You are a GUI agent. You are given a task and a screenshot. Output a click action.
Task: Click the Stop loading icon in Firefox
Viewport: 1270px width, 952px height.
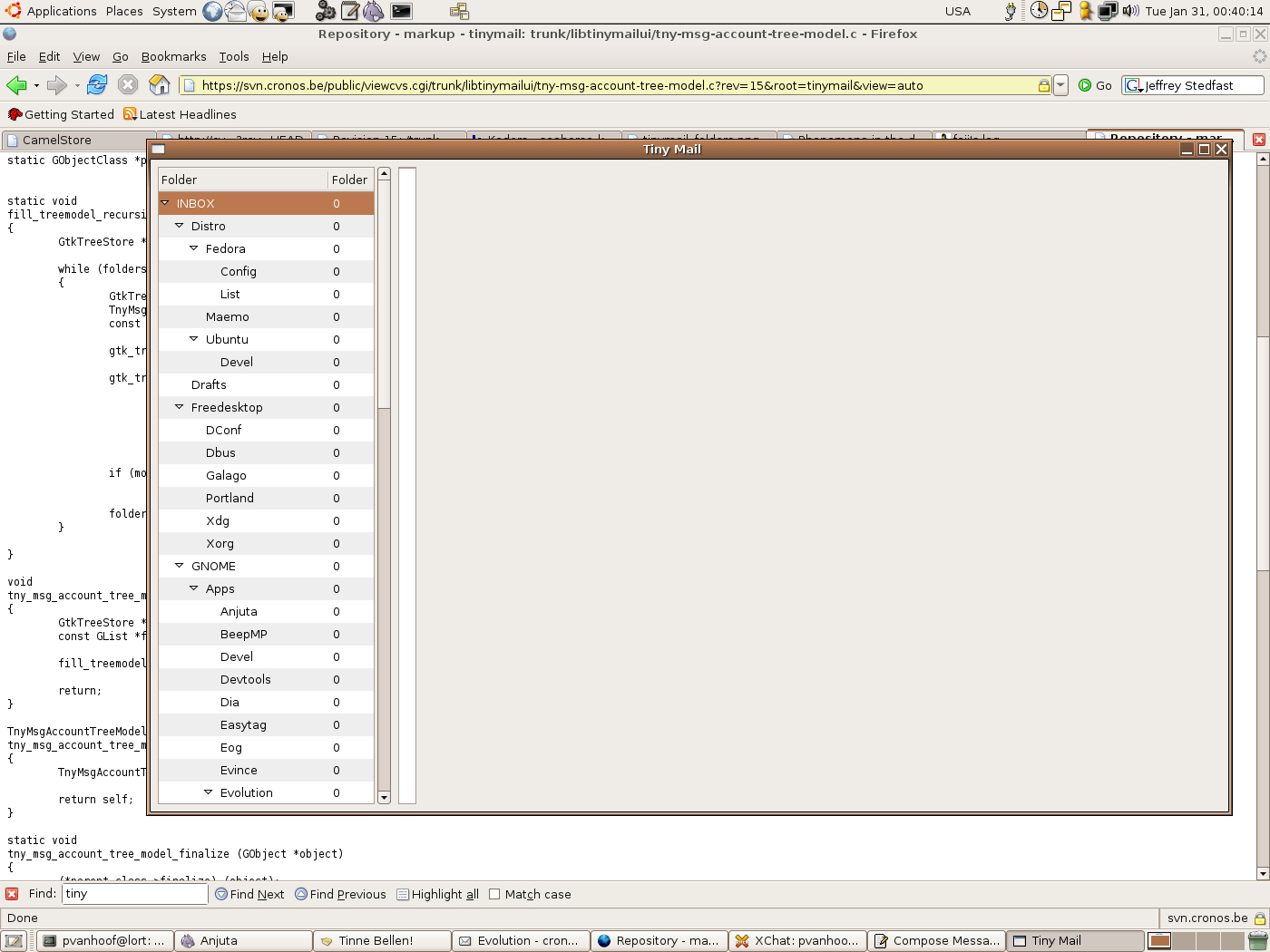coord(128,85)
